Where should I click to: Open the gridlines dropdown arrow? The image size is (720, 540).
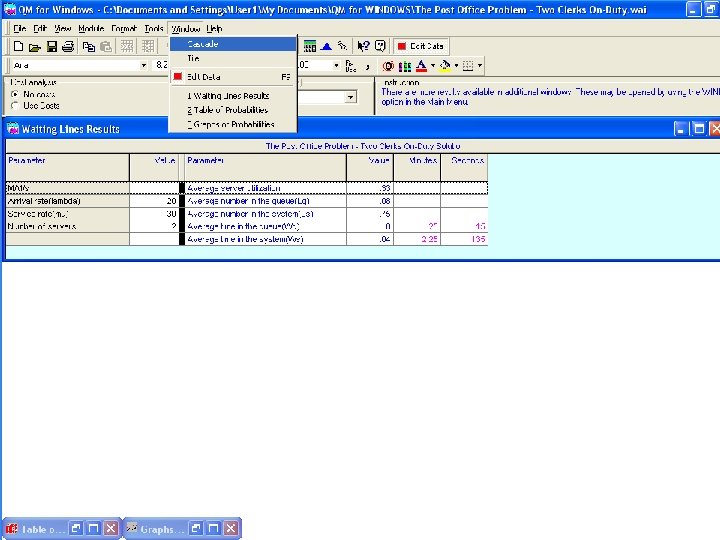point(480,66)
